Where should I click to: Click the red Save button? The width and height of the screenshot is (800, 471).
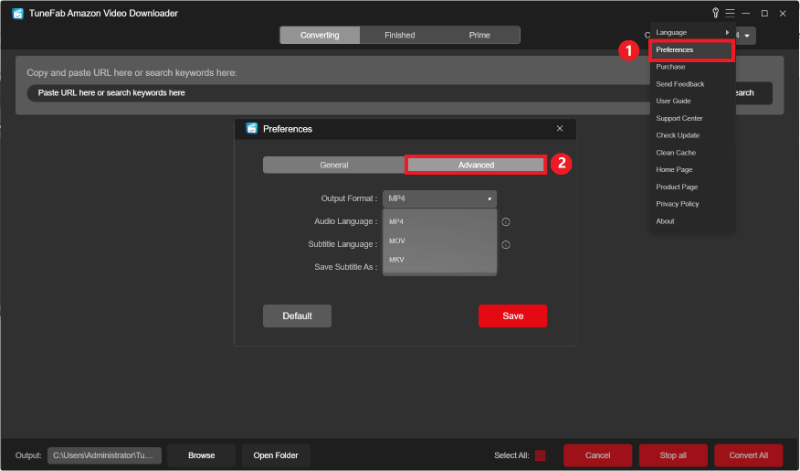click(x=513, y=316)
